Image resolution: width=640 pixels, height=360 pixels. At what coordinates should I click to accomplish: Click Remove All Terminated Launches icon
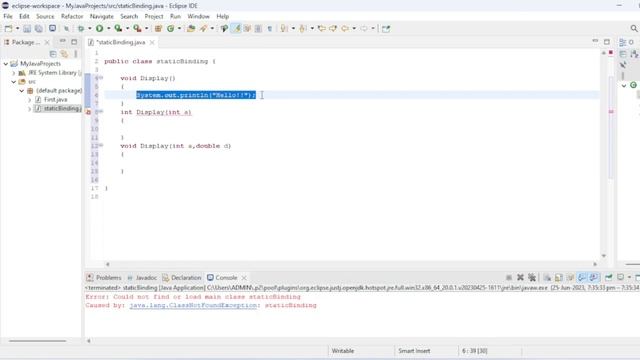[532, 278]
